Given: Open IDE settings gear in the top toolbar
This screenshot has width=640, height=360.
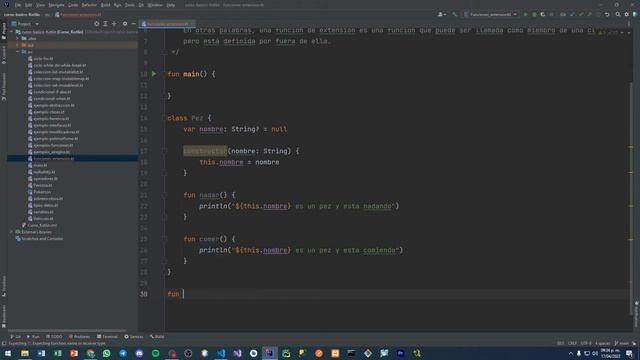Looking at the screenshot, I should tap(627, 14).
